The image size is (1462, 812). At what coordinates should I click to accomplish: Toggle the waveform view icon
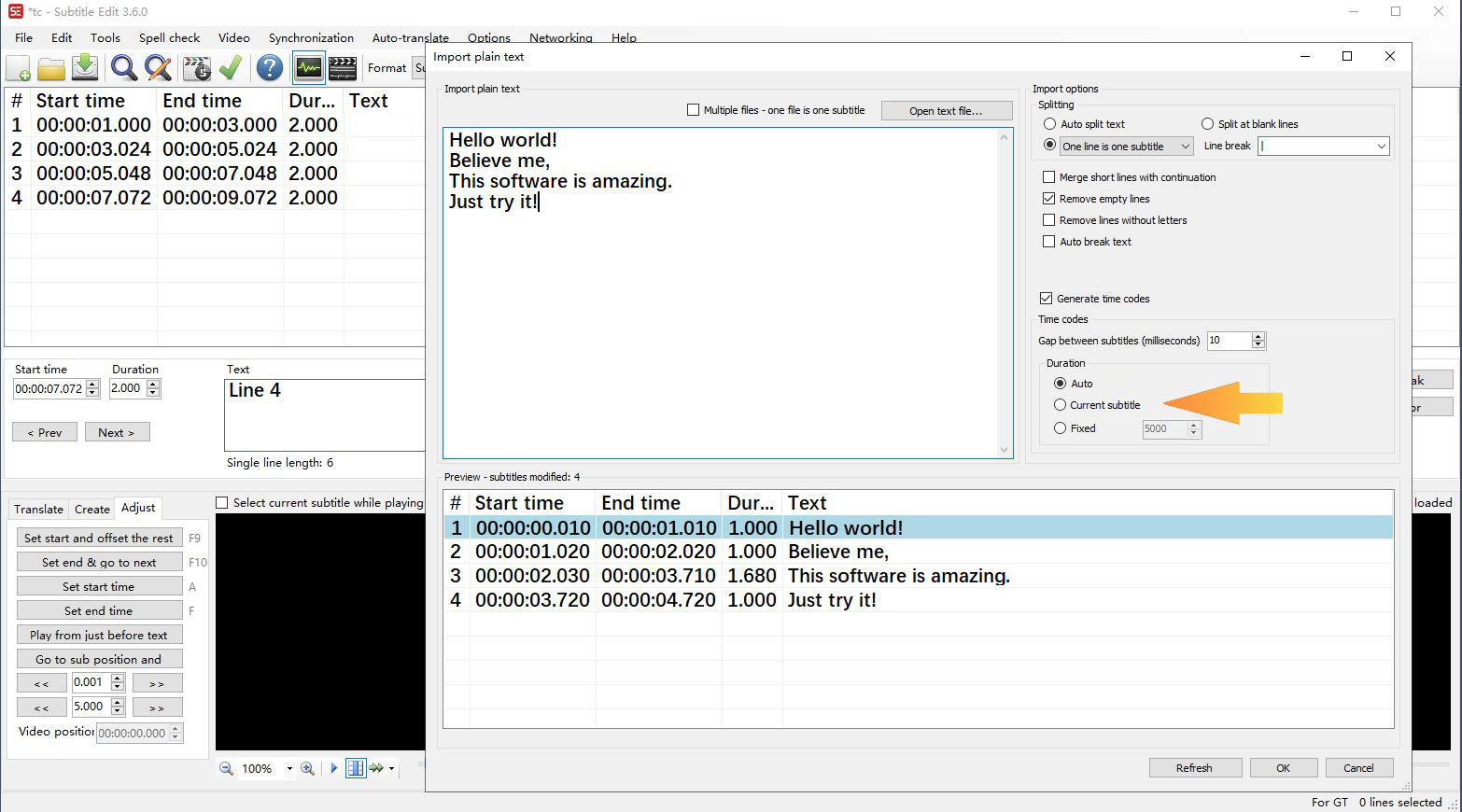(307, 67)
